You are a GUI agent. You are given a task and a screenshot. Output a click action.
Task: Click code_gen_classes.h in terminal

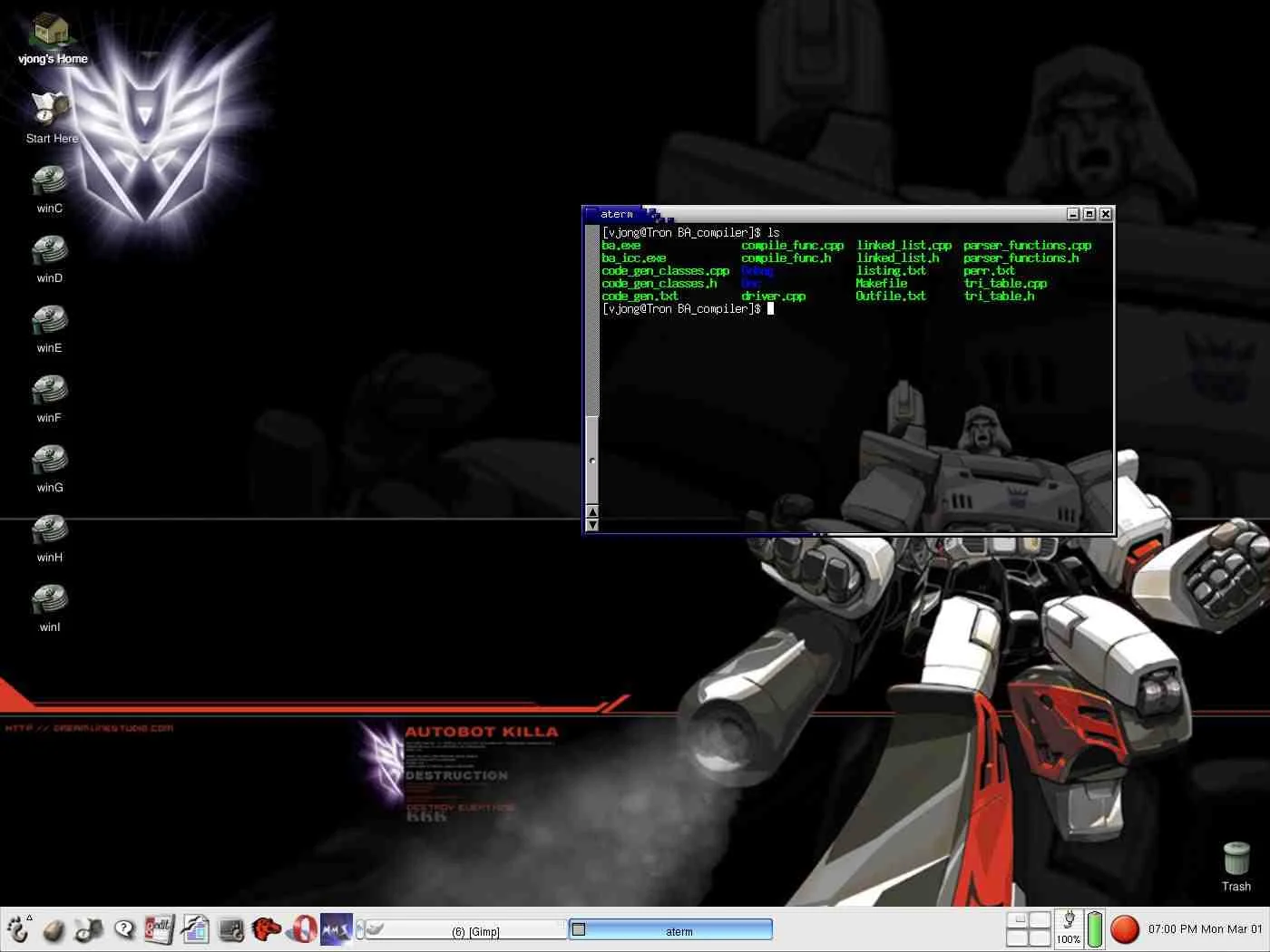[659, 284]
